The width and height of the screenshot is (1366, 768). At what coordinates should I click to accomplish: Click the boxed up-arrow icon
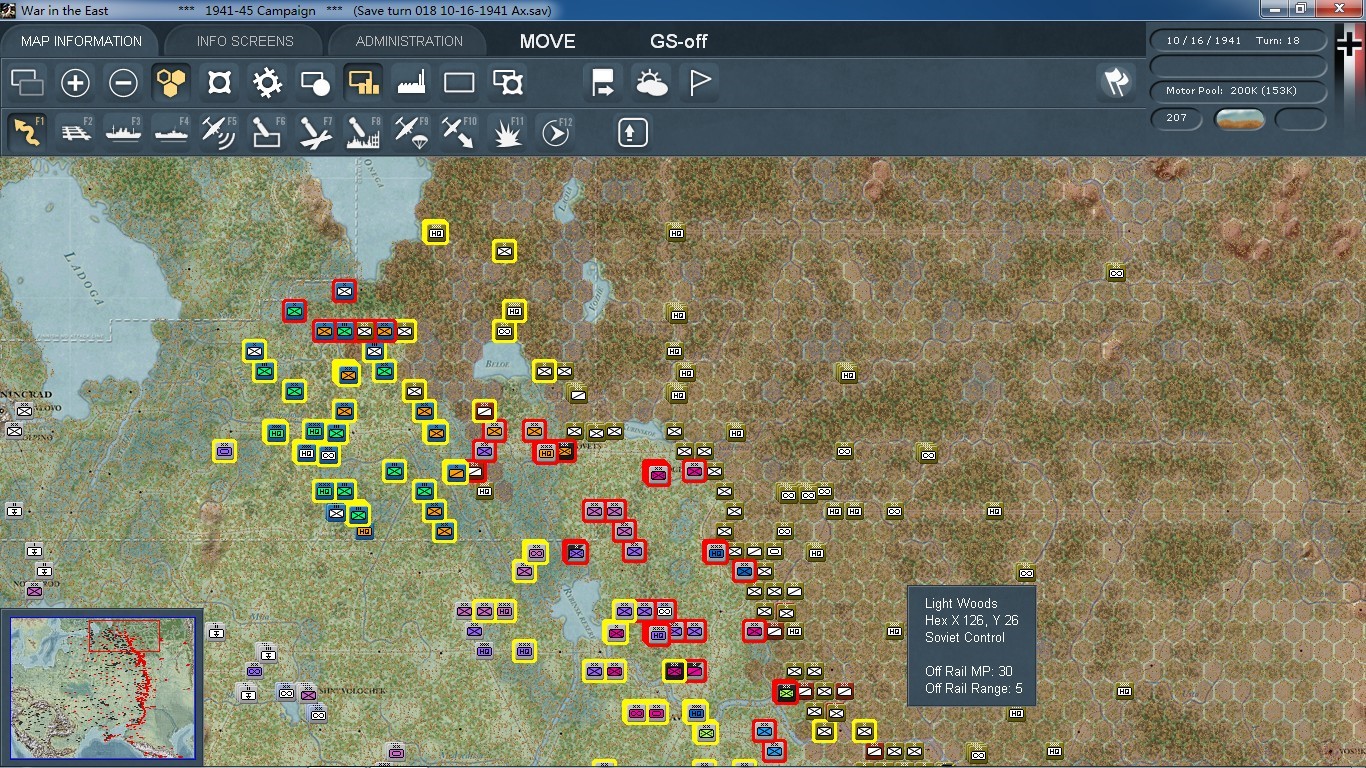[632, 131]
